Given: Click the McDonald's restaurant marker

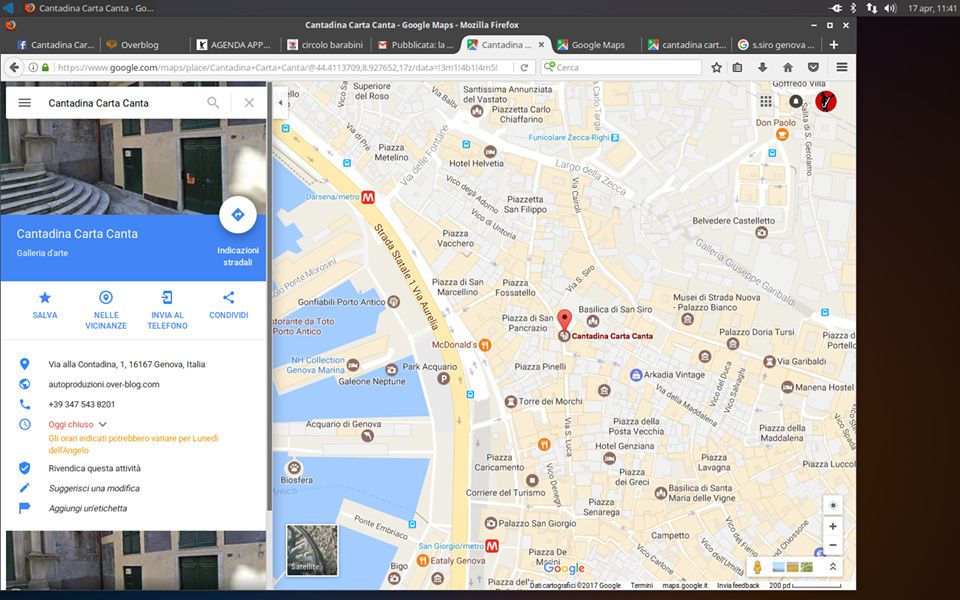Looking at the screenshot, I should tap(485, 345).
